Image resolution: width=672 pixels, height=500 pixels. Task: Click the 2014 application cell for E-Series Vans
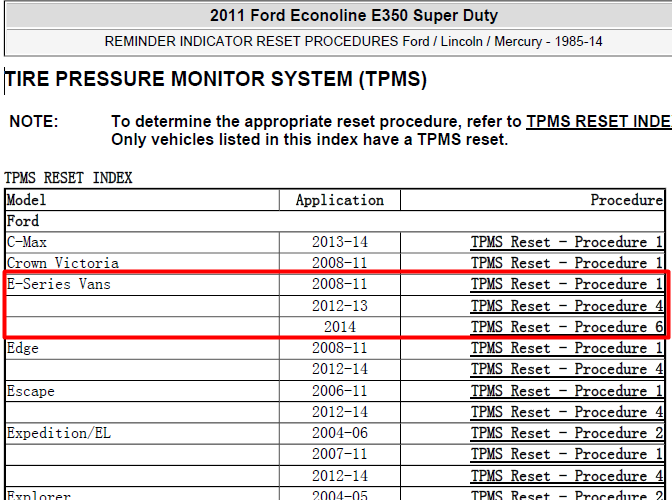pyautogui.click(x=340, y=327)
